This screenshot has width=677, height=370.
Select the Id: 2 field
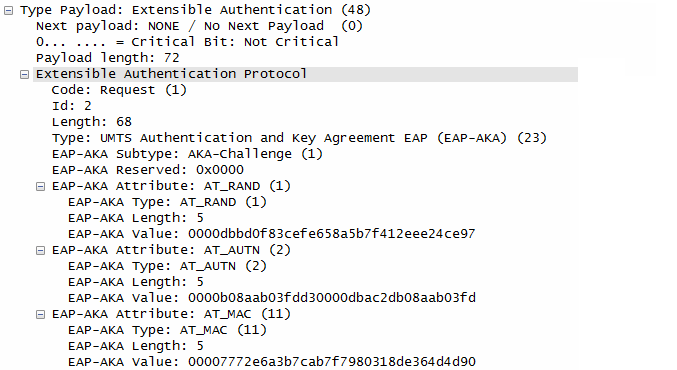[x=72, y=106]
